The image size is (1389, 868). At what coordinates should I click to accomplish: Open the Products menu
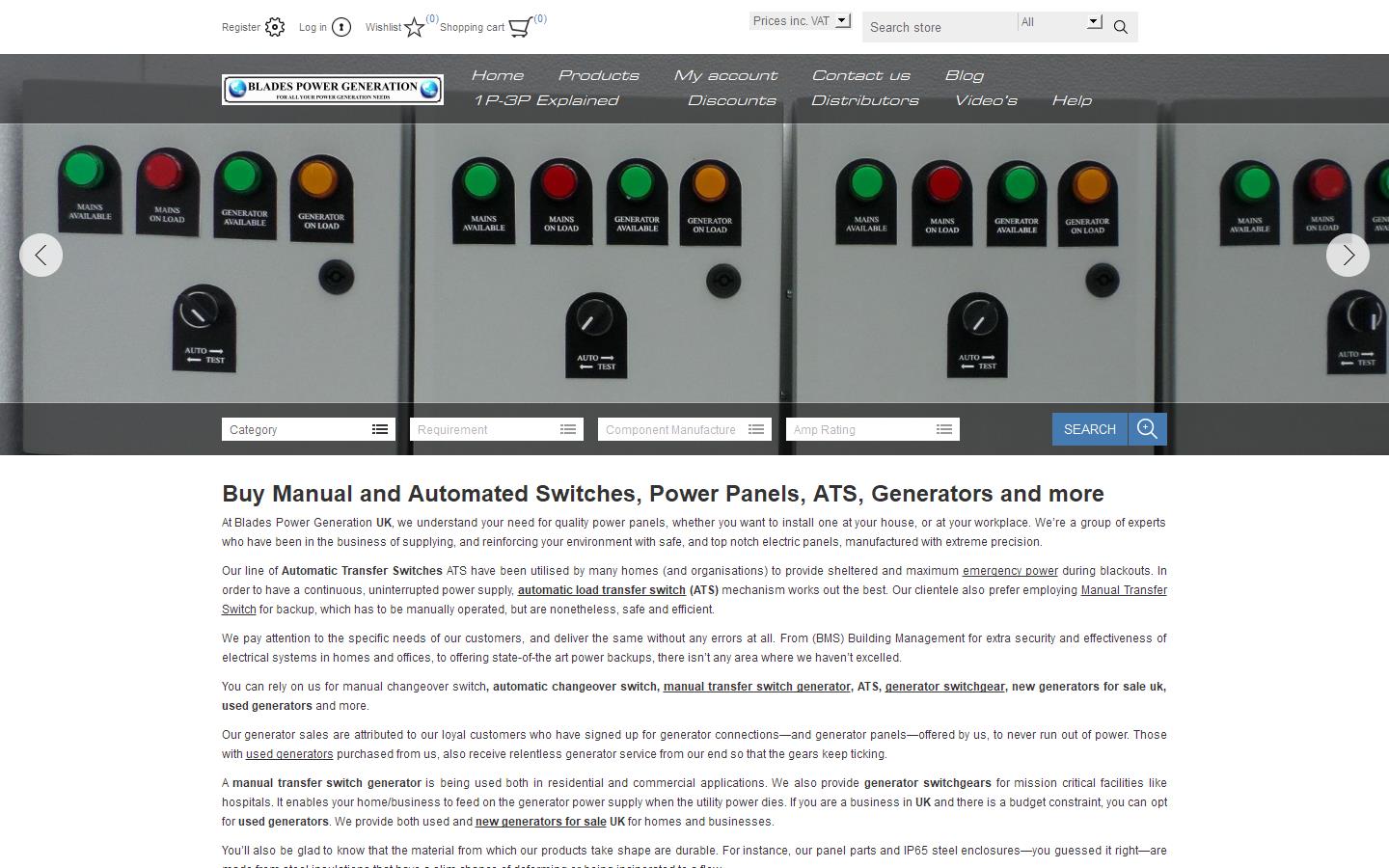pyautogui.click(x=598, y=75)
